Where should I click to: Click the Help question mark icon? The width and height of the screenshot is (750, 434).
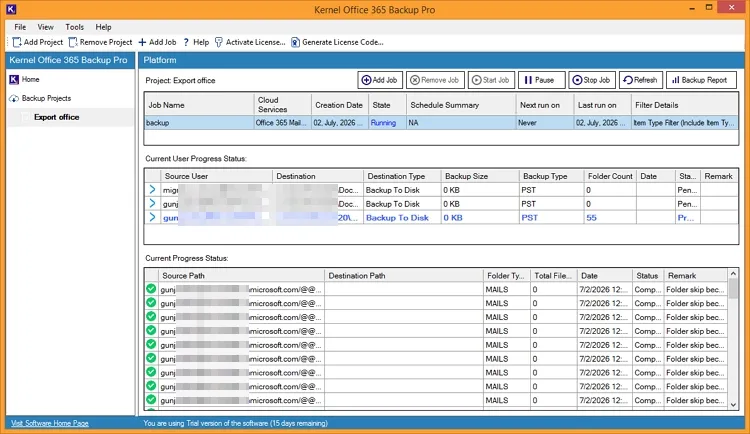[186, 42]
